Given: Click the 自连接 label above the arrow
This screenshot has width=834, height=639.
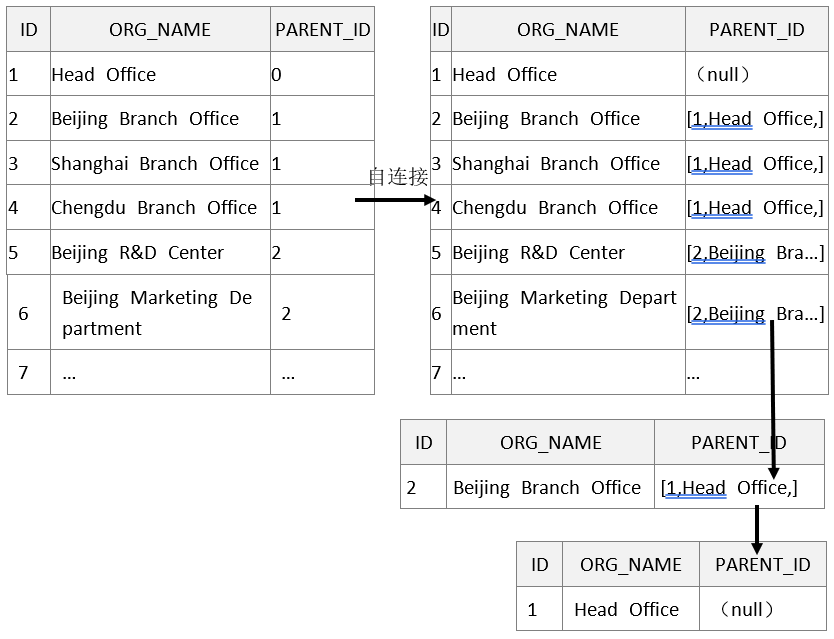Looking at the screenshot, I should tap(398, 177).
